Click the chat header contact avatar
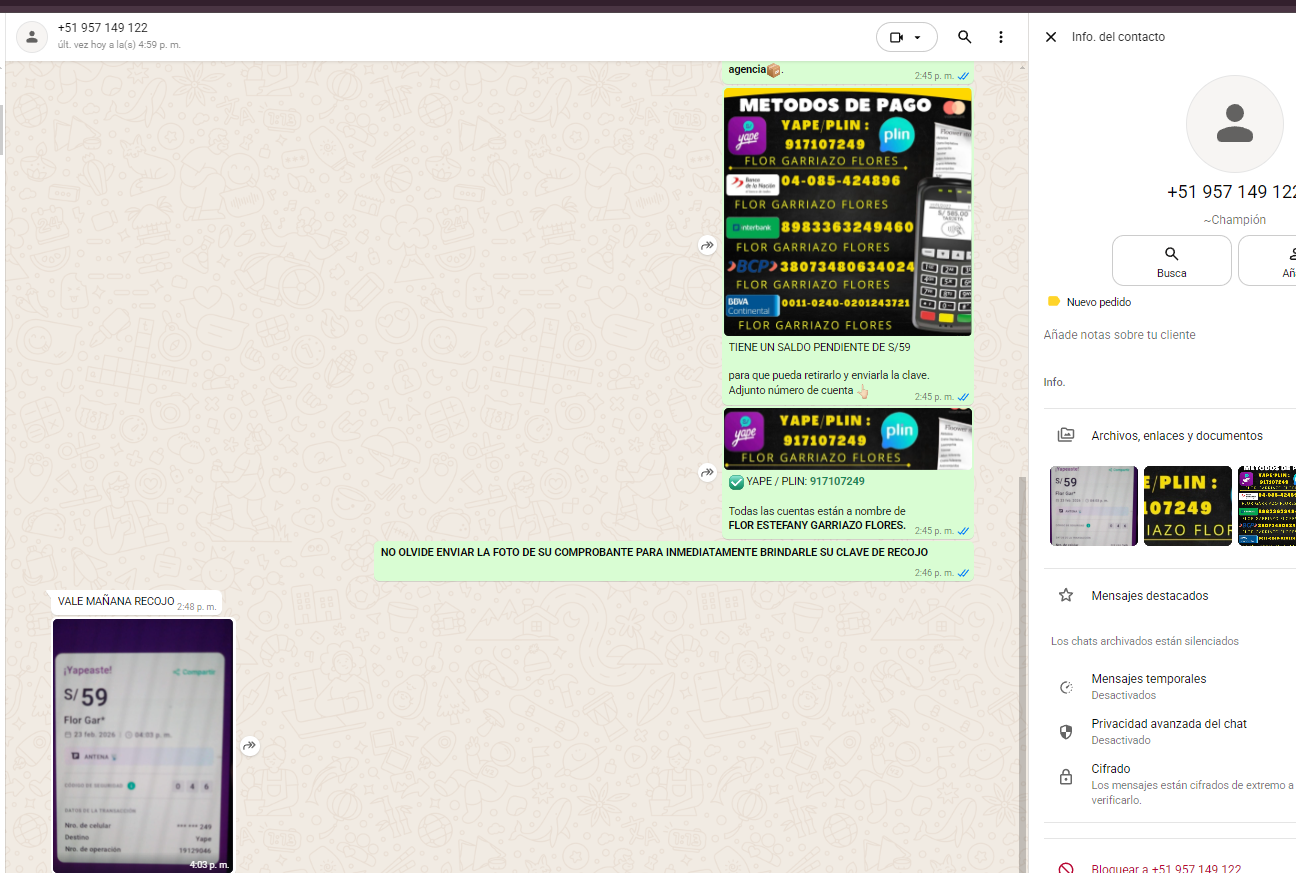1296x873 pixels. pos(32,37)
